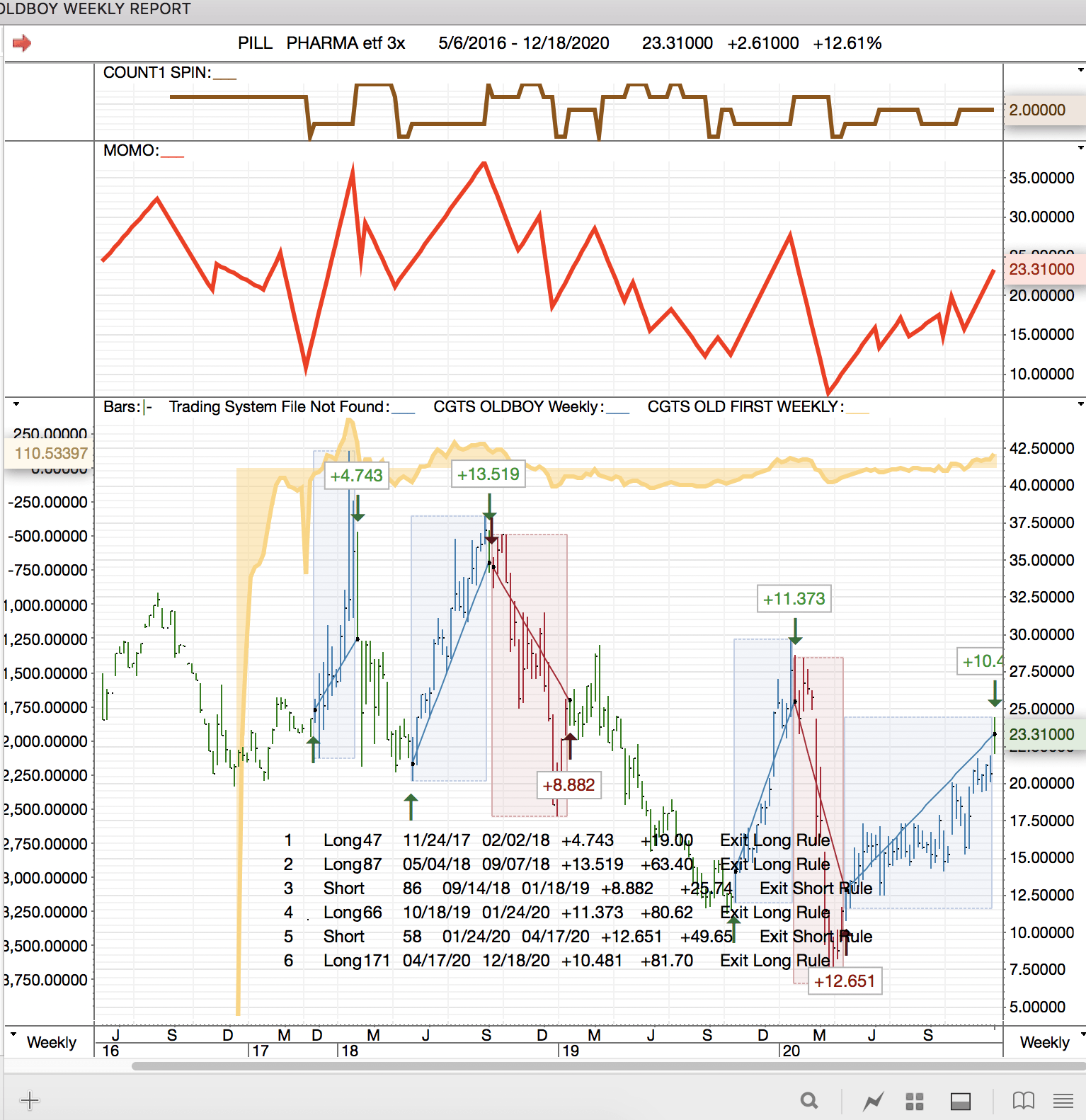
Task: Click the PILL ticker symbol in header
Action: 255,43
